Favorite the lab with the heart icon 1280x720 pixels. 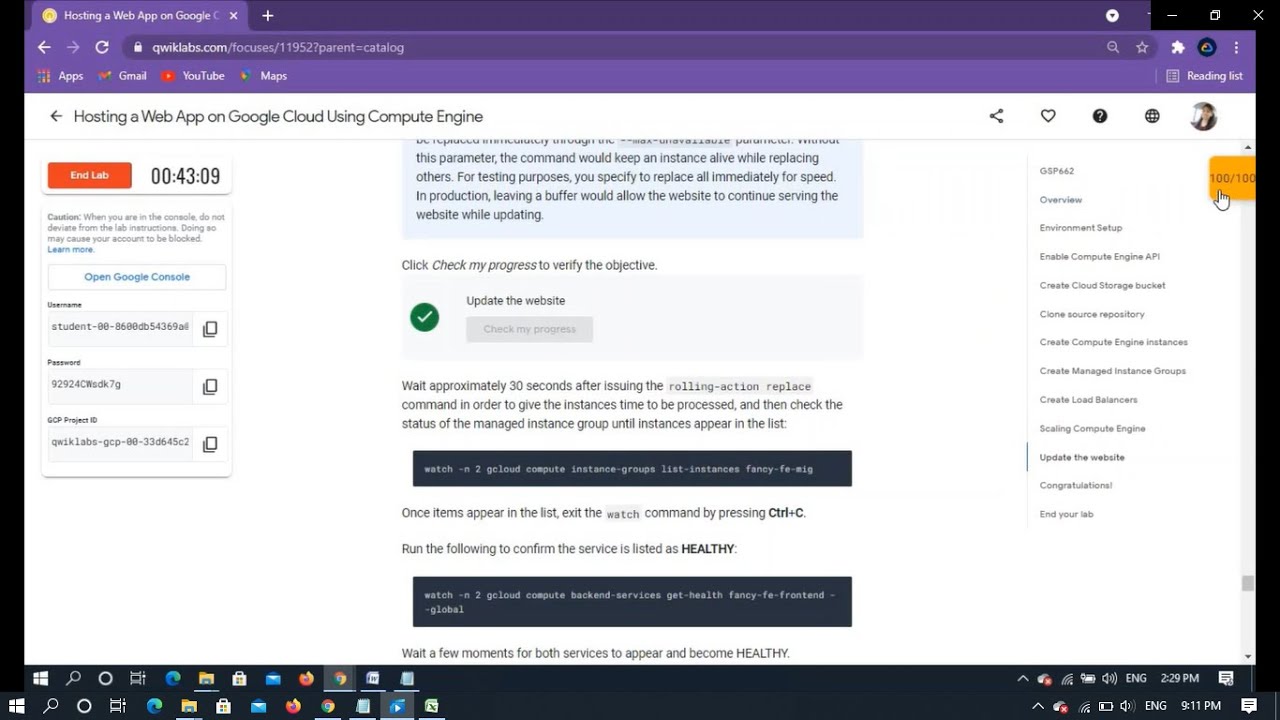[x=1048, y=116]
